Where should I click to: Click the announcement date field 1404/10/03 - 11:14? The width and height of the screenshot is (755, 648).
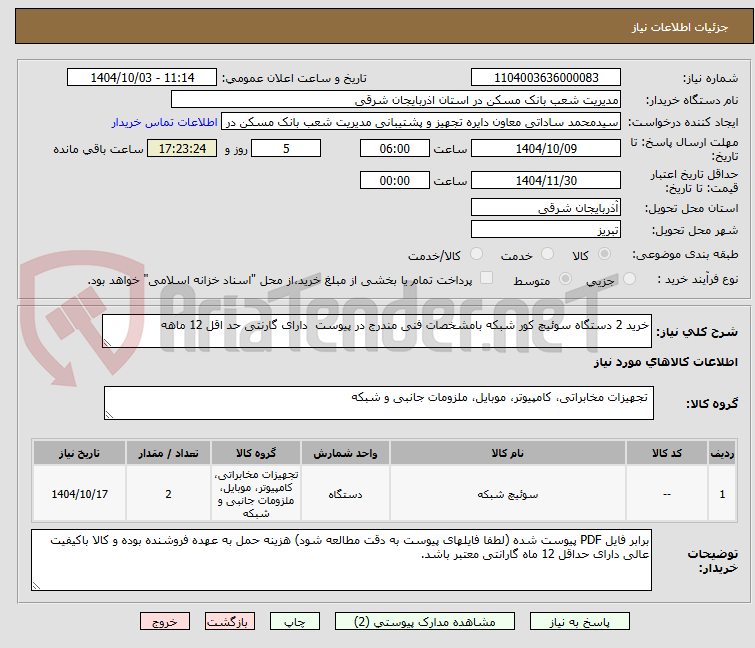pyautogui.click(x=142, y=78)
